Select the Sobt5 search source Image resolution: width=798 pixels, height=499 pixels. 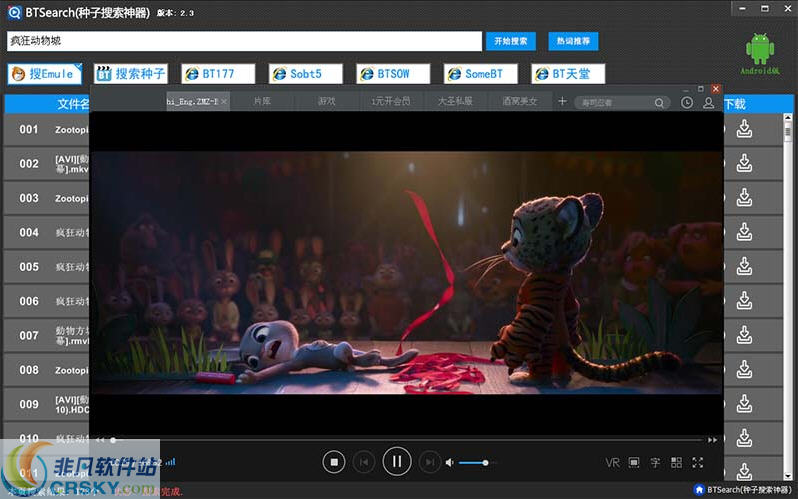306,74
